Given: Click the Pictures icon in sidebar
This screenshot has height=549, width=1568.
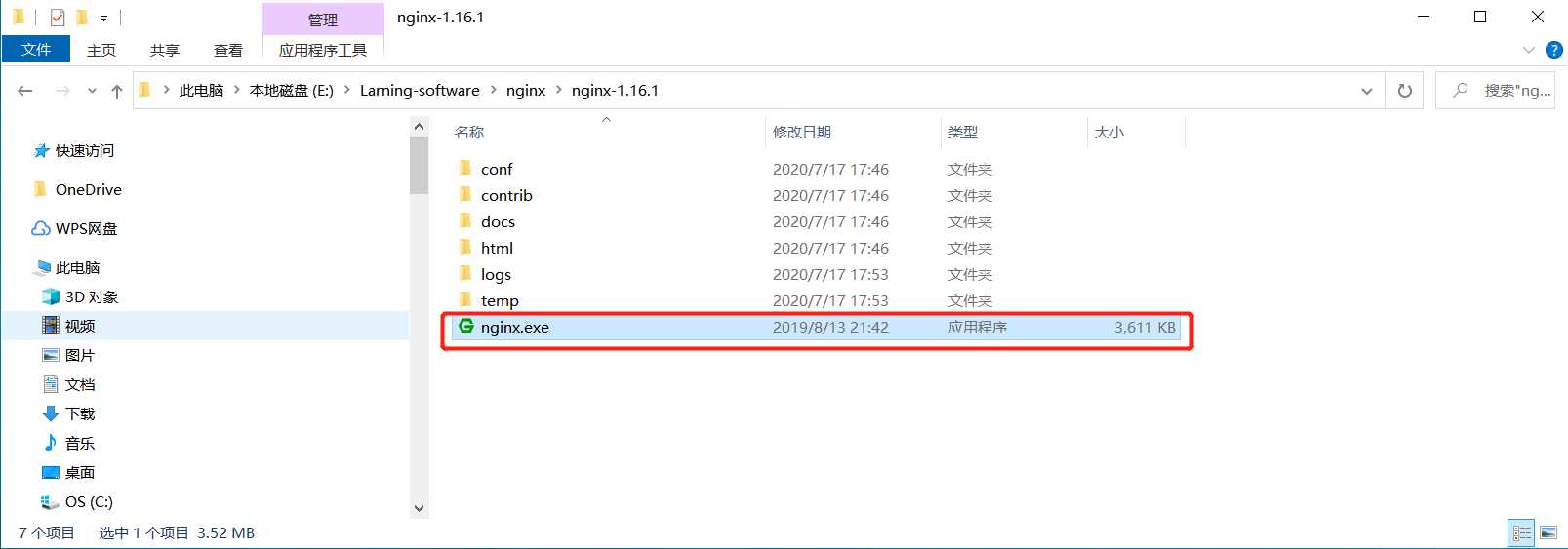Looking at the screenshot, I should click(51, 355).
